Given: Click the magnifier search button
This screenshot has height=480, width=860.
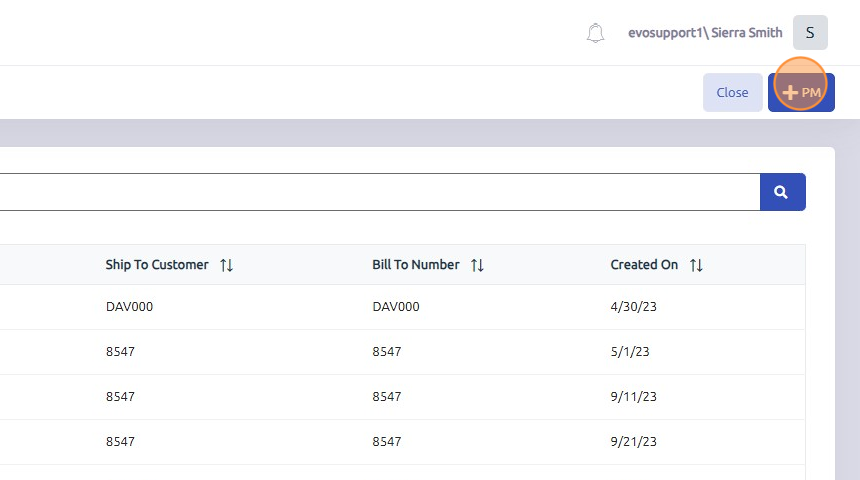Looking at the screenshot, I should coord(783,192).
